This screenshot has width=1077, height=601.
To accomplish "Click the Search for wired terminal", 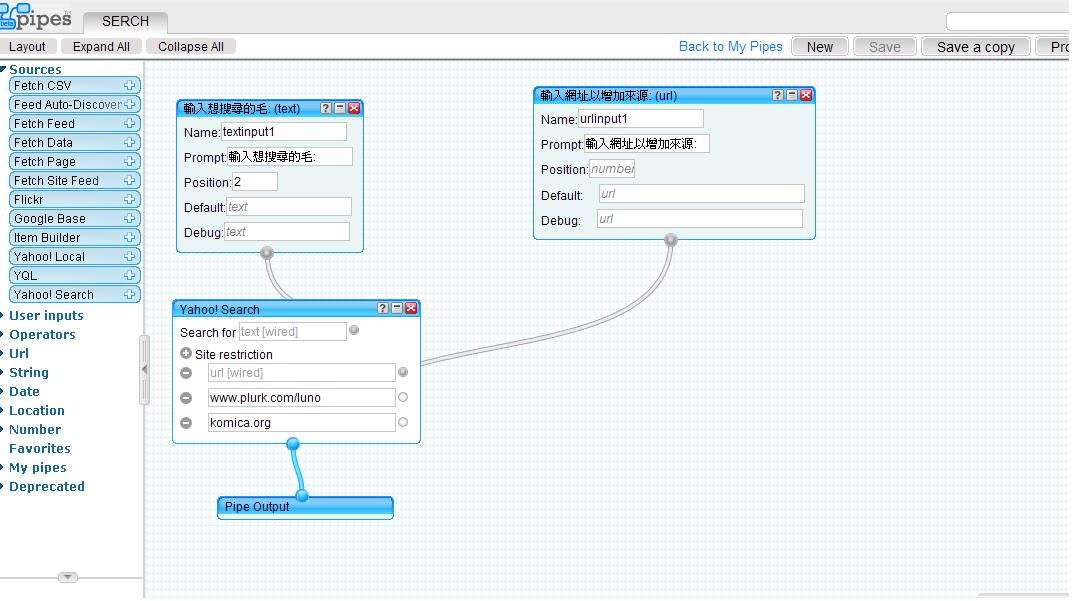I will click(x=354, y=330).
